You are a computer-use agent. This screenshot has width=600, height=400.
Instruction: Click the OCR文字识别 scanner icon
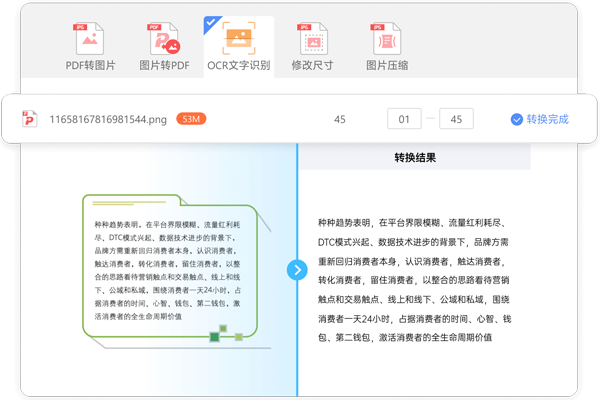239,38
